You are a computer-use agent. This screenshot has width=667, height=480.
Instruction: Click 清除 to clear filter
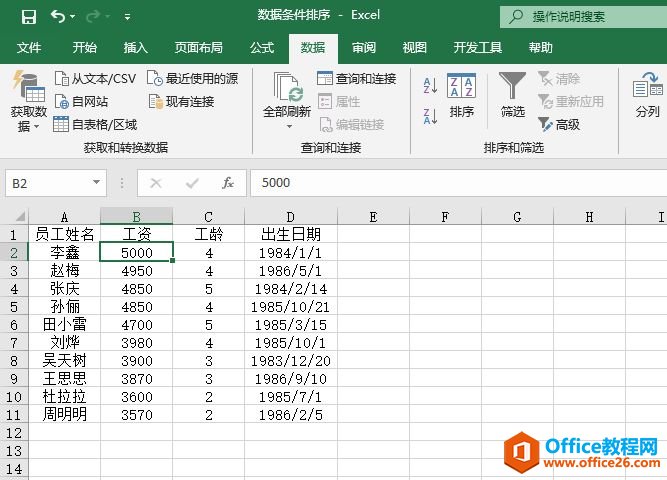pos(559,79)
